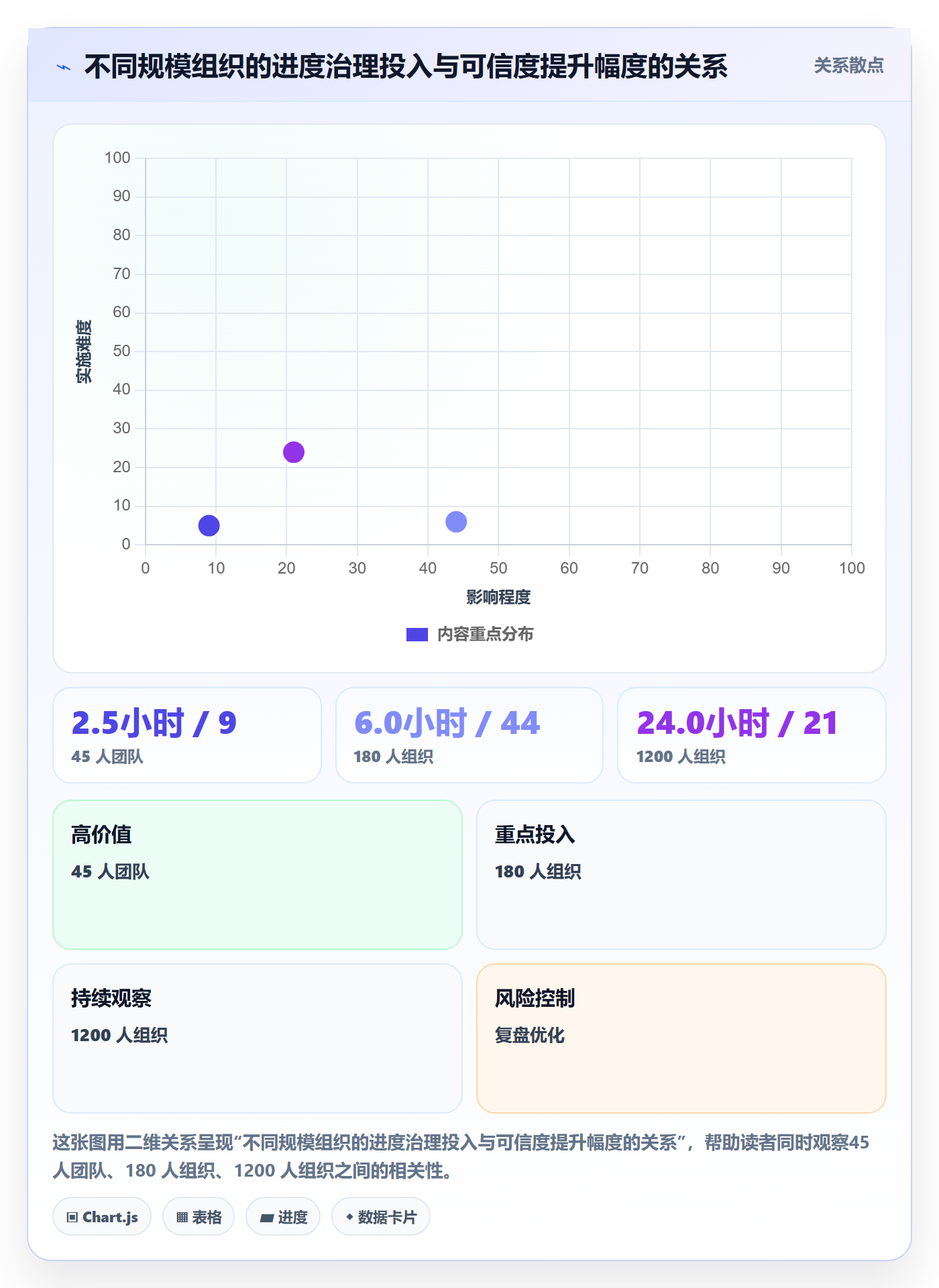Select the 数据卡片 tag chip
The height and width of the screenshot is (1288, 939).
tap(381, 1217)
